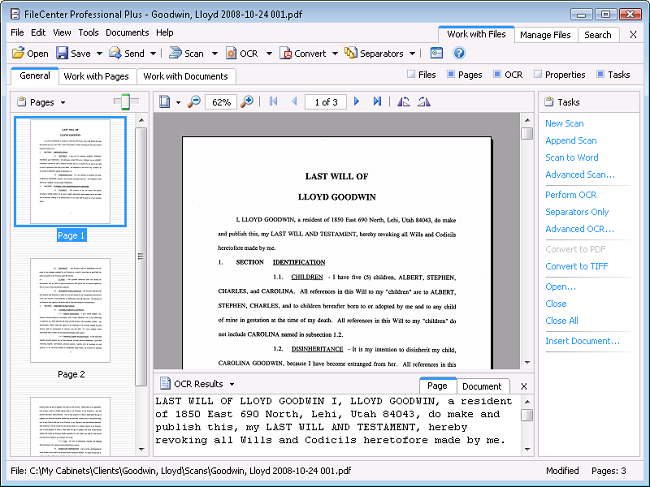Click the zoom in magnifier icon

click(247, 102)
